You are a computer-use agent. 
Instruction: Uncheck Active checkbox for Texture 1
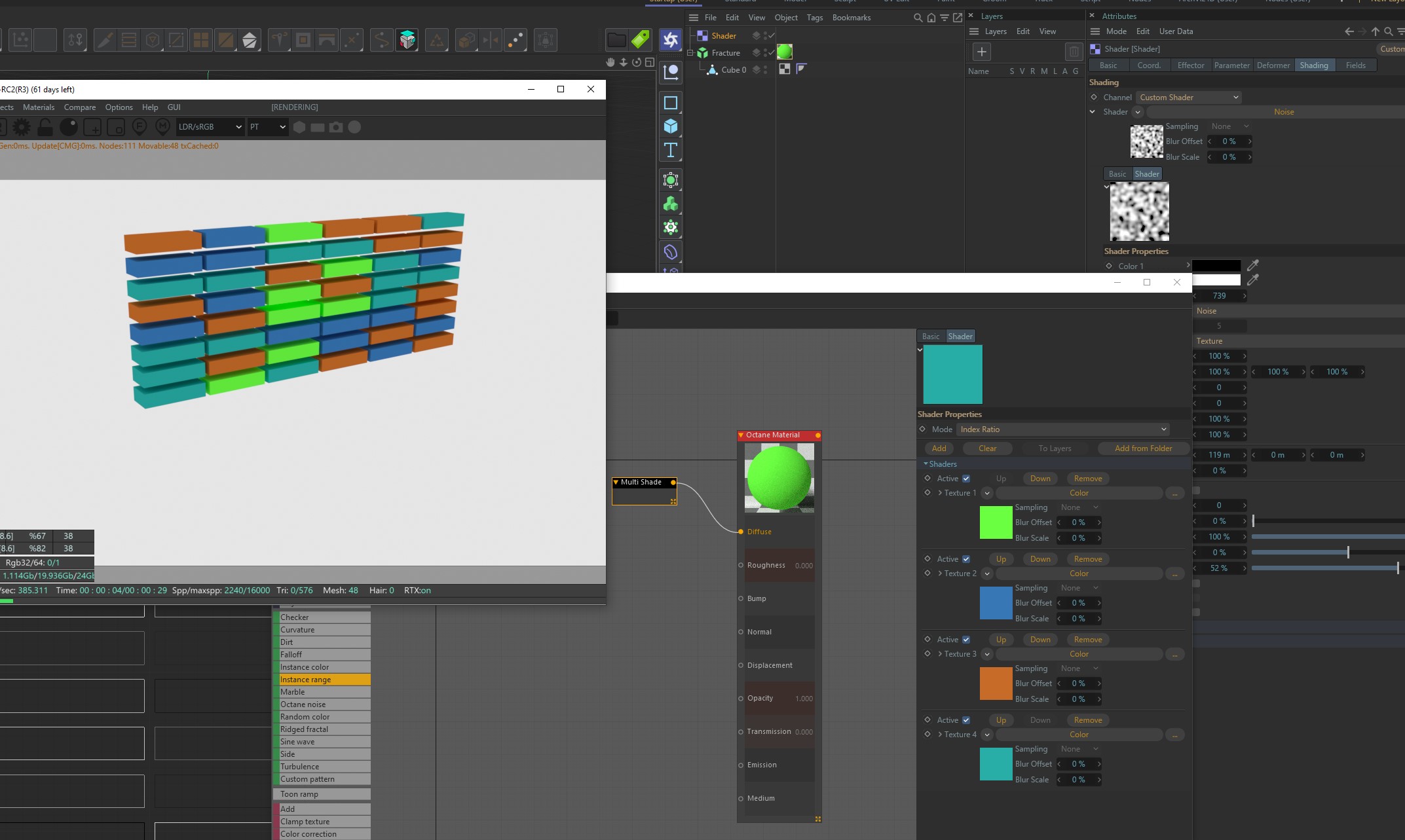click(x=966, y=479)
